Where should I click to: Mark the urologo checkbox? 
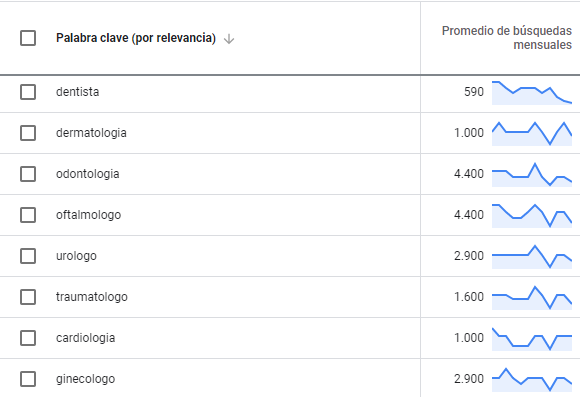pos(28,256)
